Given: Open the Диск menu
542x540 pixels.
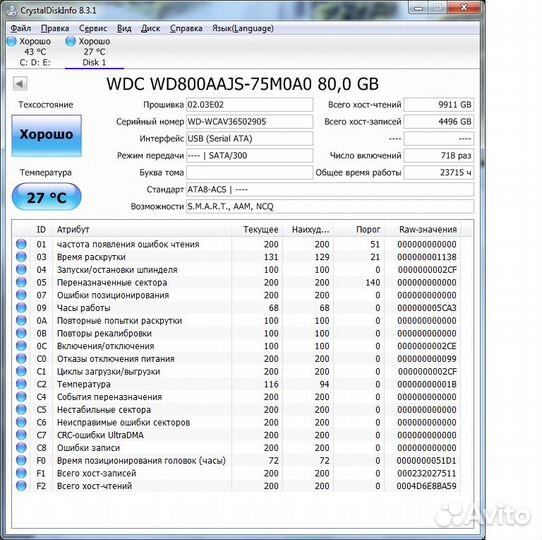Looking at the screenshot, I should click(150, 28).
